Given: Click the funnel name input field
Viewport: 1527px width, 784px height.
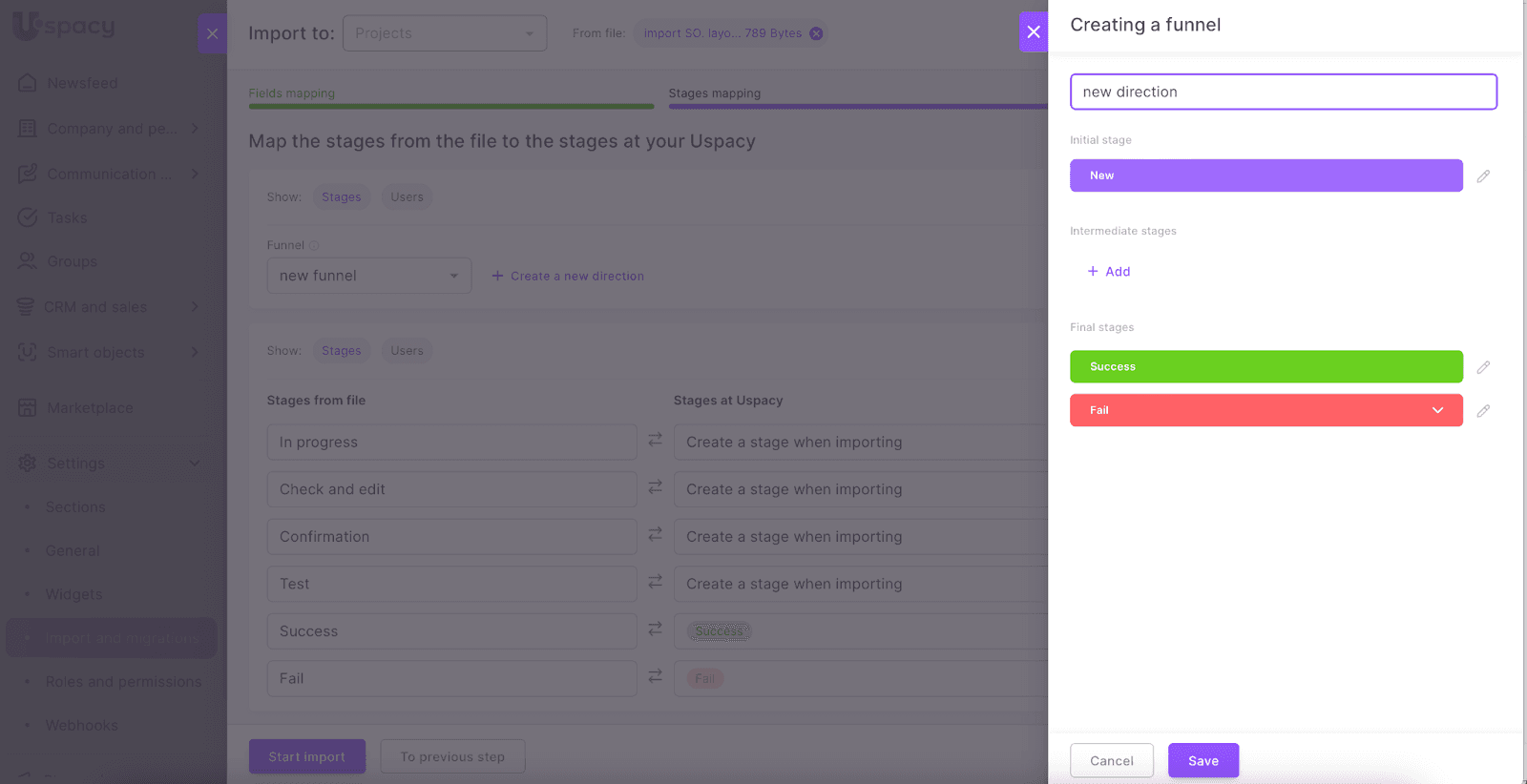Looking at the screenshot, I should pyautogui.click(x=1283, y=92).
